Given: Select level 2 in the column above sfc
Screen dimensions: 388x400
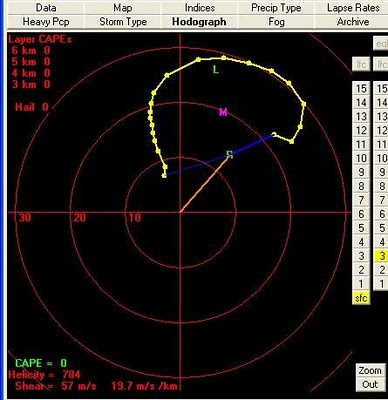Looking at the screenshot, I should click(361, 270).
